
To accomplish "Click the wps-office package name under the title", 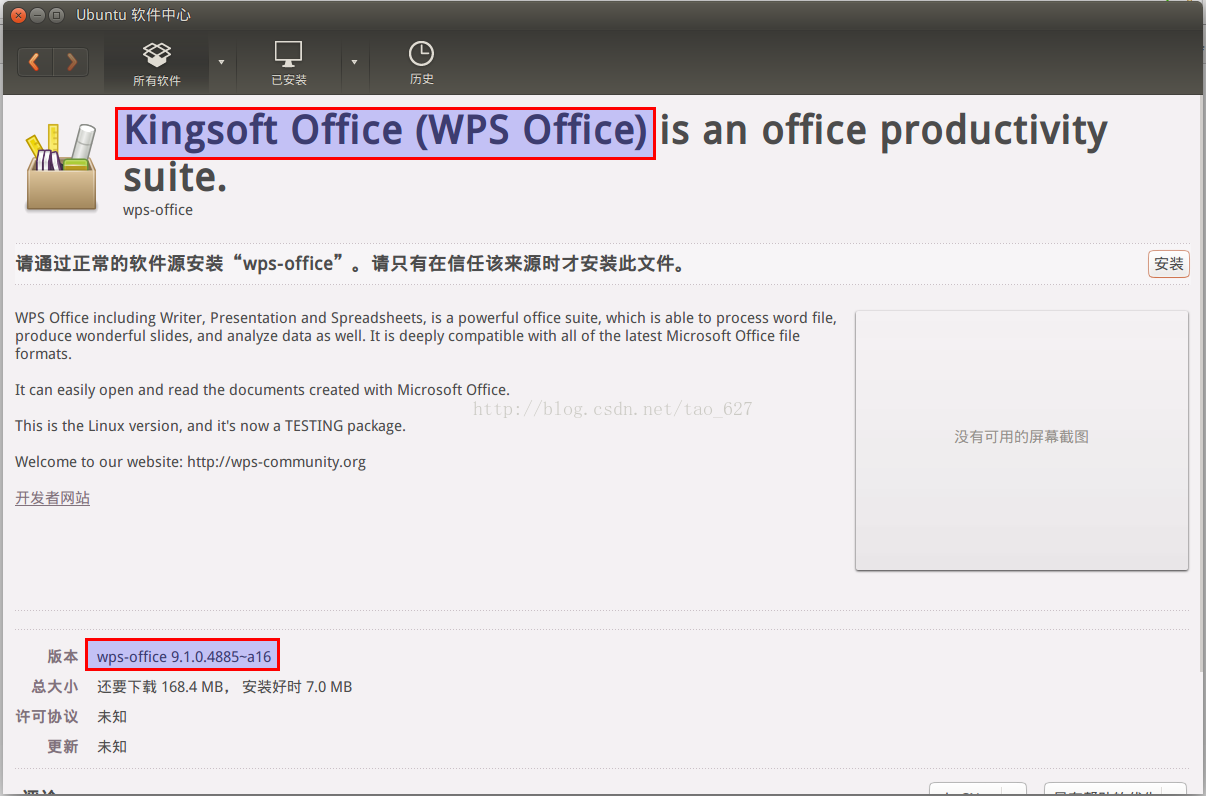I will pos(158,210).
